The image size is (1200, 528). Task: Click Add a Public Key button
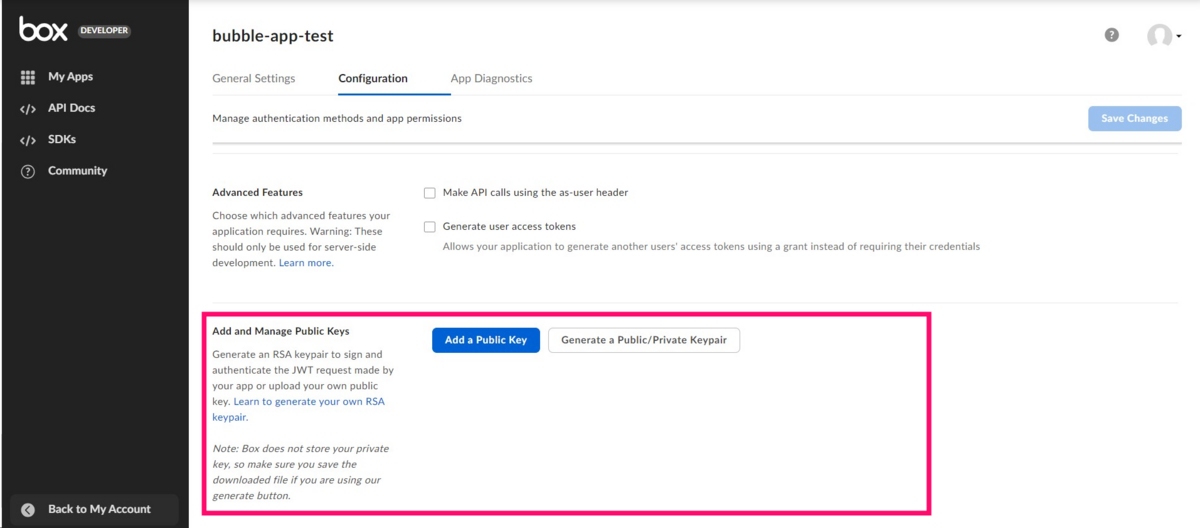coord(486,340)
